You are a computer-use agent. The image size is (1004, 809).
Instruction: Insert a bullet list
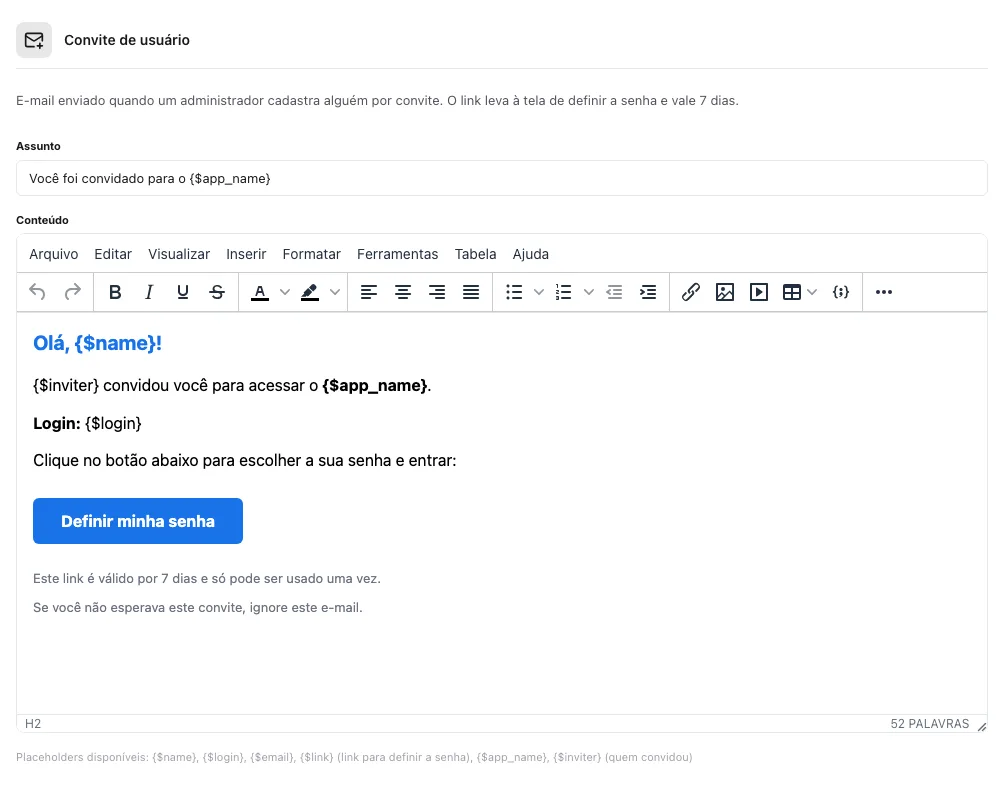514,292
